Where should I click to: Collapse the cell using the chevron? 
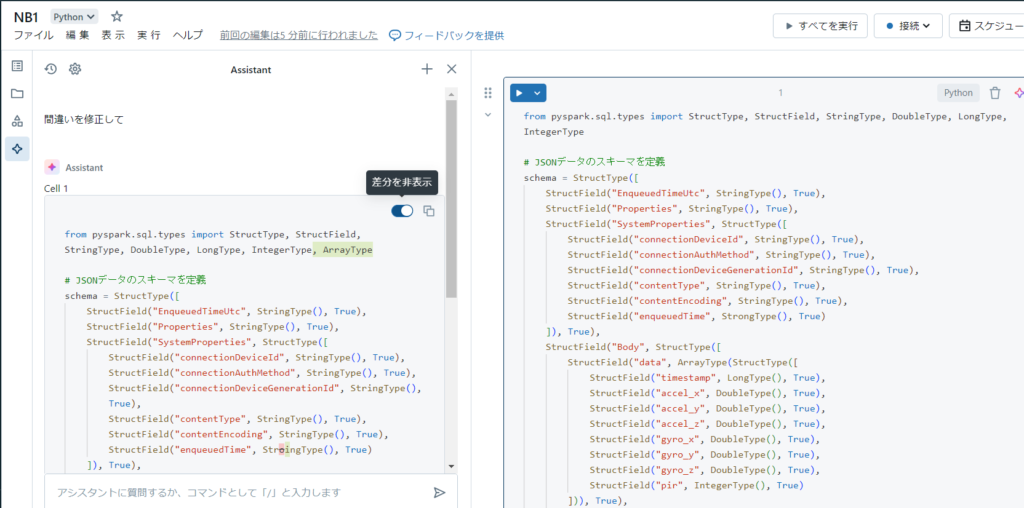[x=488, y=115]
